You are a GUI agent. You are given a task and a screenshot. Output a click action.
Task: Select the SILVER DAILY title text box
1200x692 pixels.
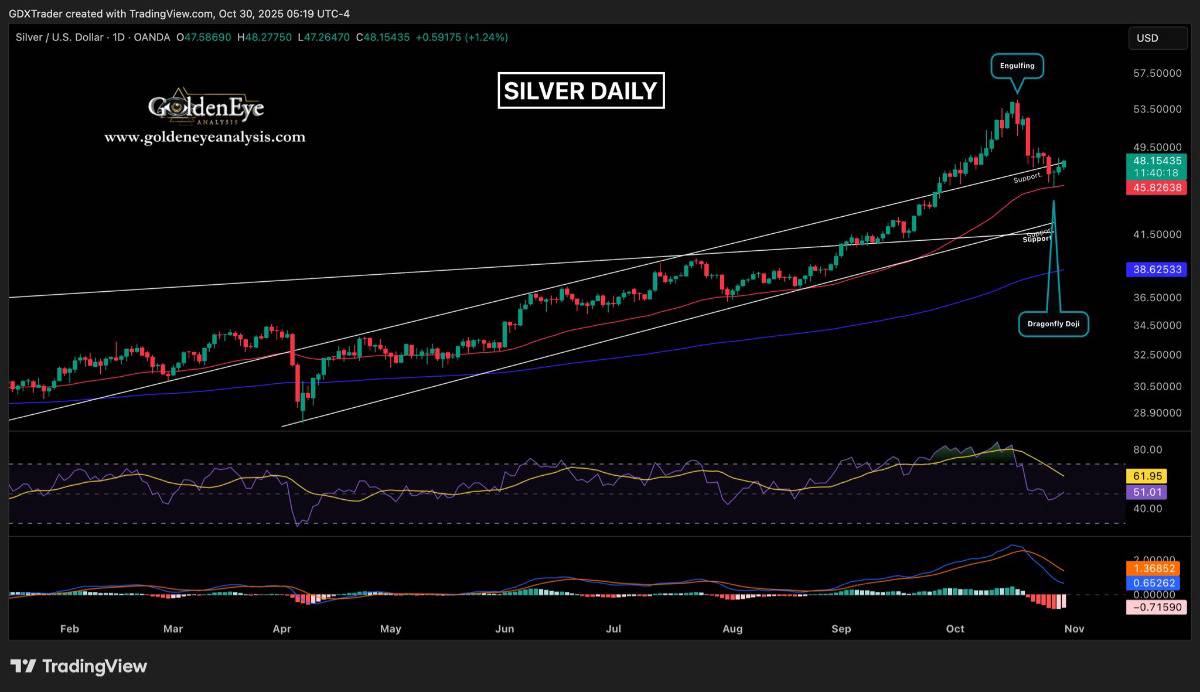tap(581, 91)
